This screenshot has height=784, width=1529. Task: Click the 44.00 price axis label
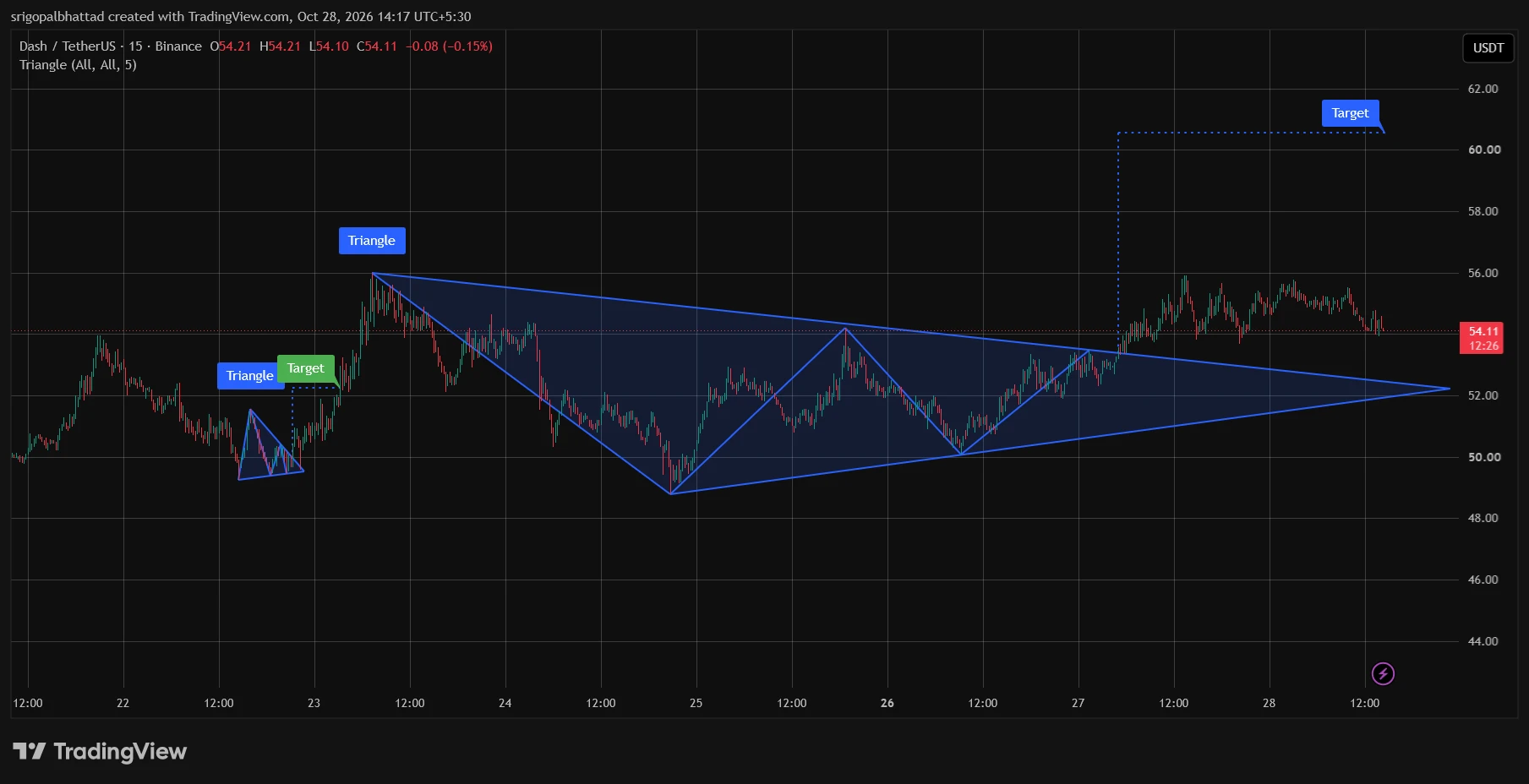pos(1483,641)
